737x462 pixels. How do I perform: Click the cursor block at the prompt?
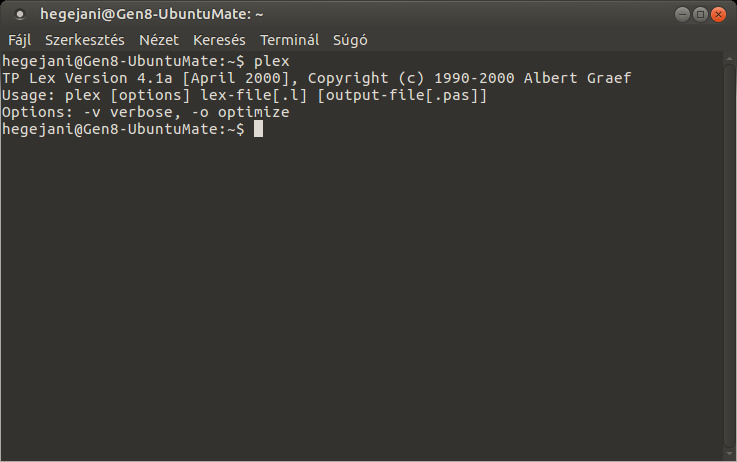pos(258,129)
